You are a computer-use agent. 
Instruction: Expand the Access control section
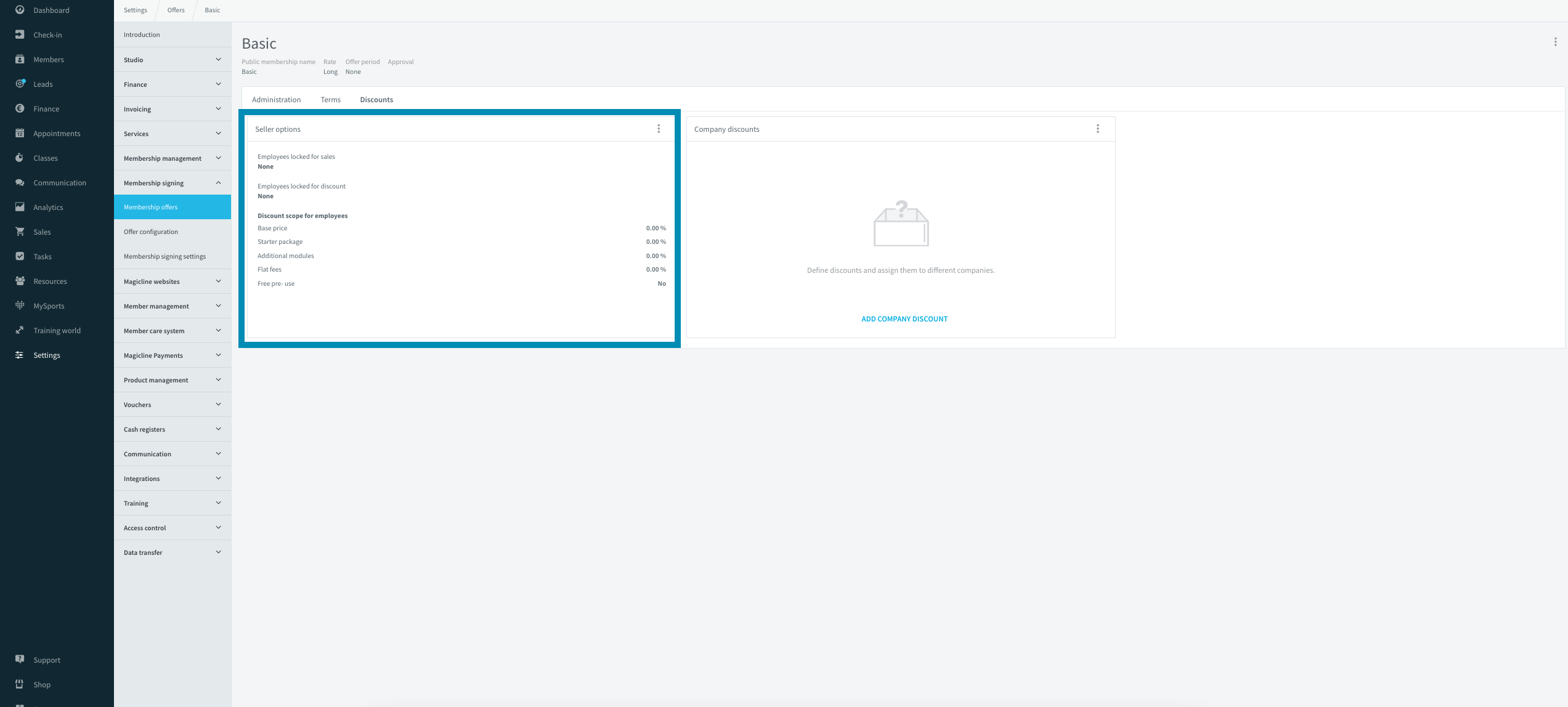click(x=173, y=528)
